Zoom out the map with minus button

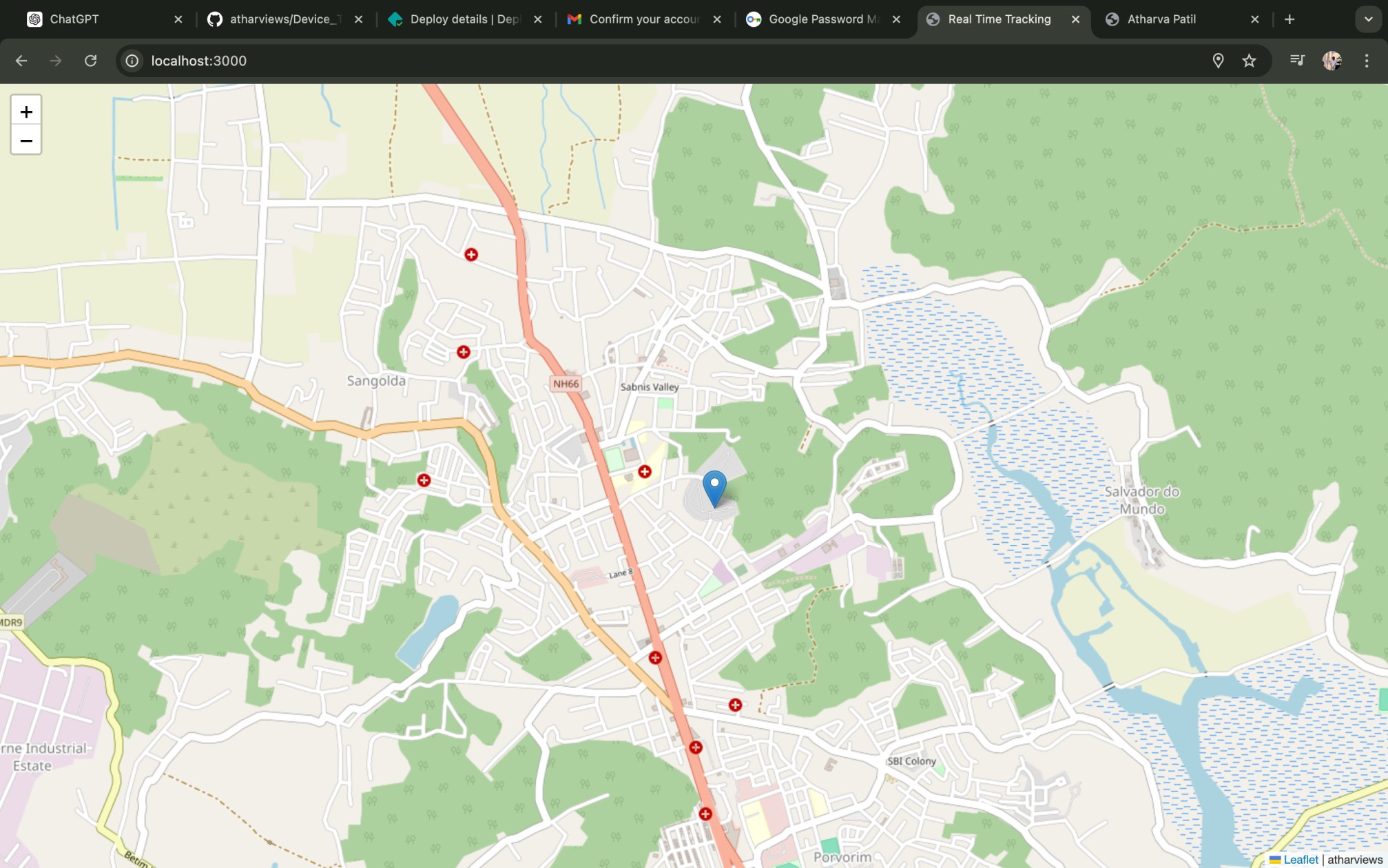[x=26, y=140]
